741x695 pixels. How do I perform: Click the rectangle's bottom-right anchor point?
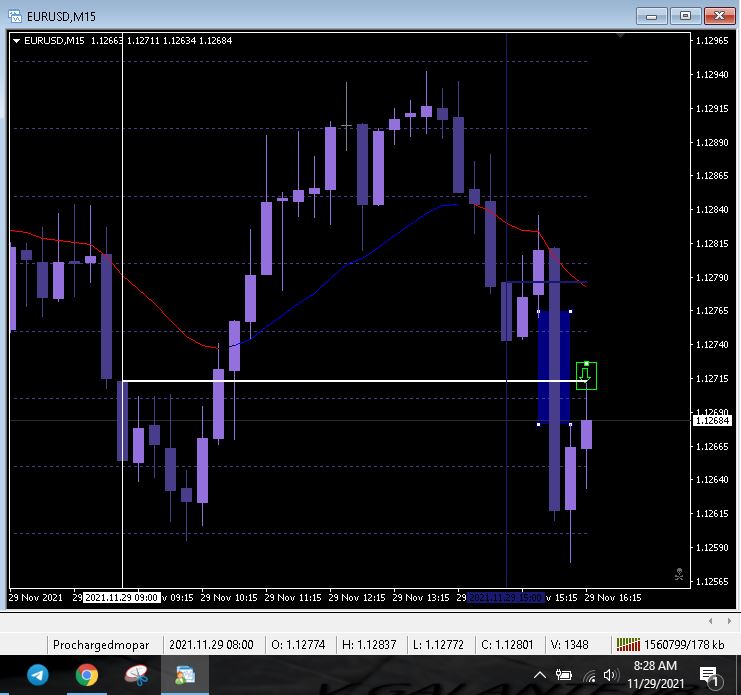[570, 424]
